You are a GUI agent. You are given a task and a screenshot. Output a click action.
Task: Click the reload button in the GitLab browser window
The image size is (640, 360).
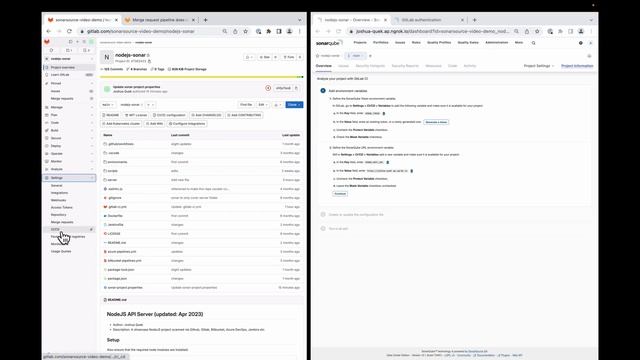click(69, 31)
